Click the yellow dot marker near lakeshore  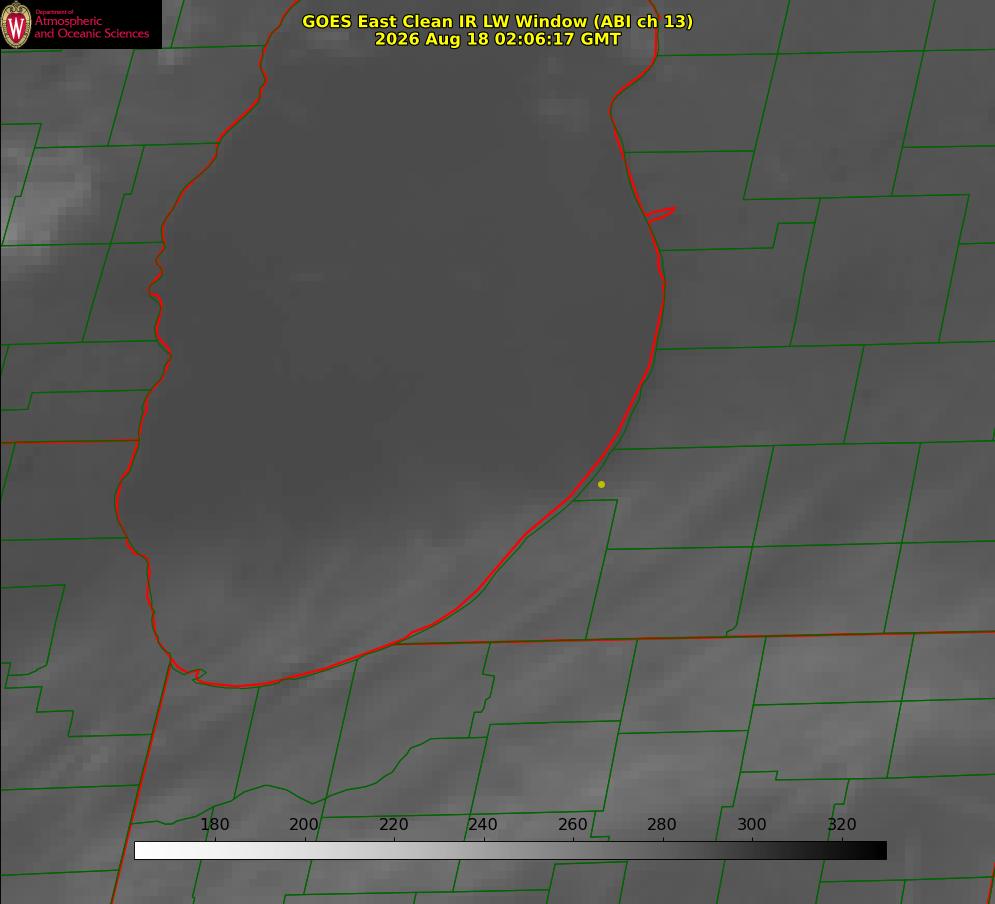click(601, 484)
